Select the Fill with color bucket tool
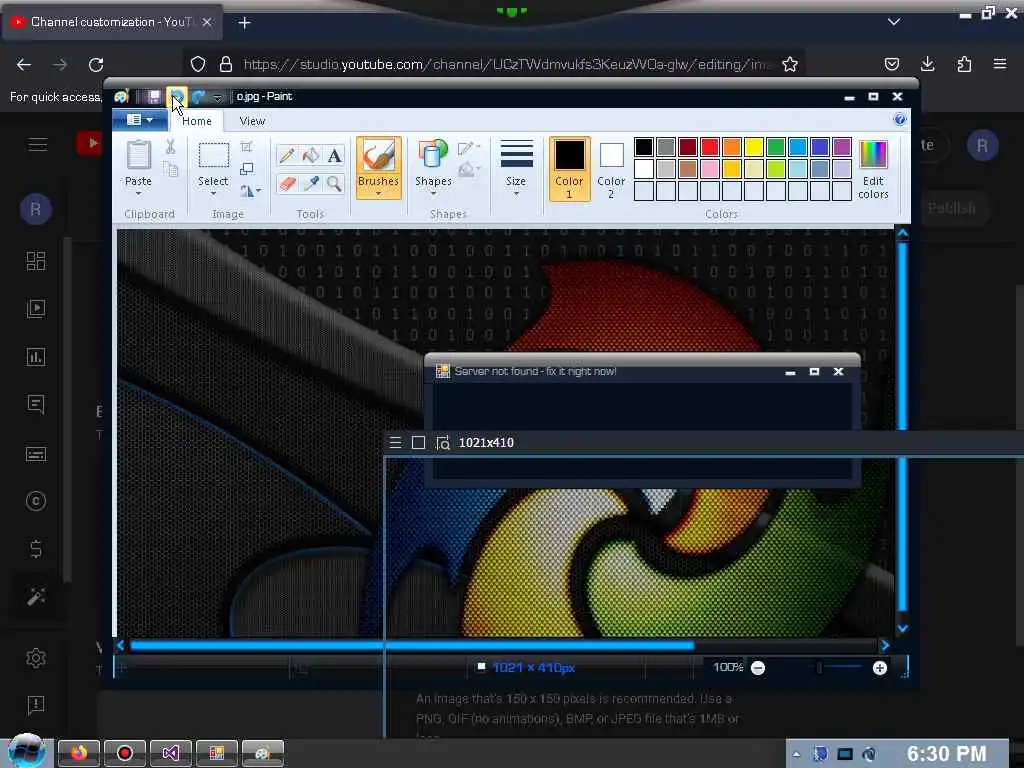 pyautogui.click(x=311, y=155)
